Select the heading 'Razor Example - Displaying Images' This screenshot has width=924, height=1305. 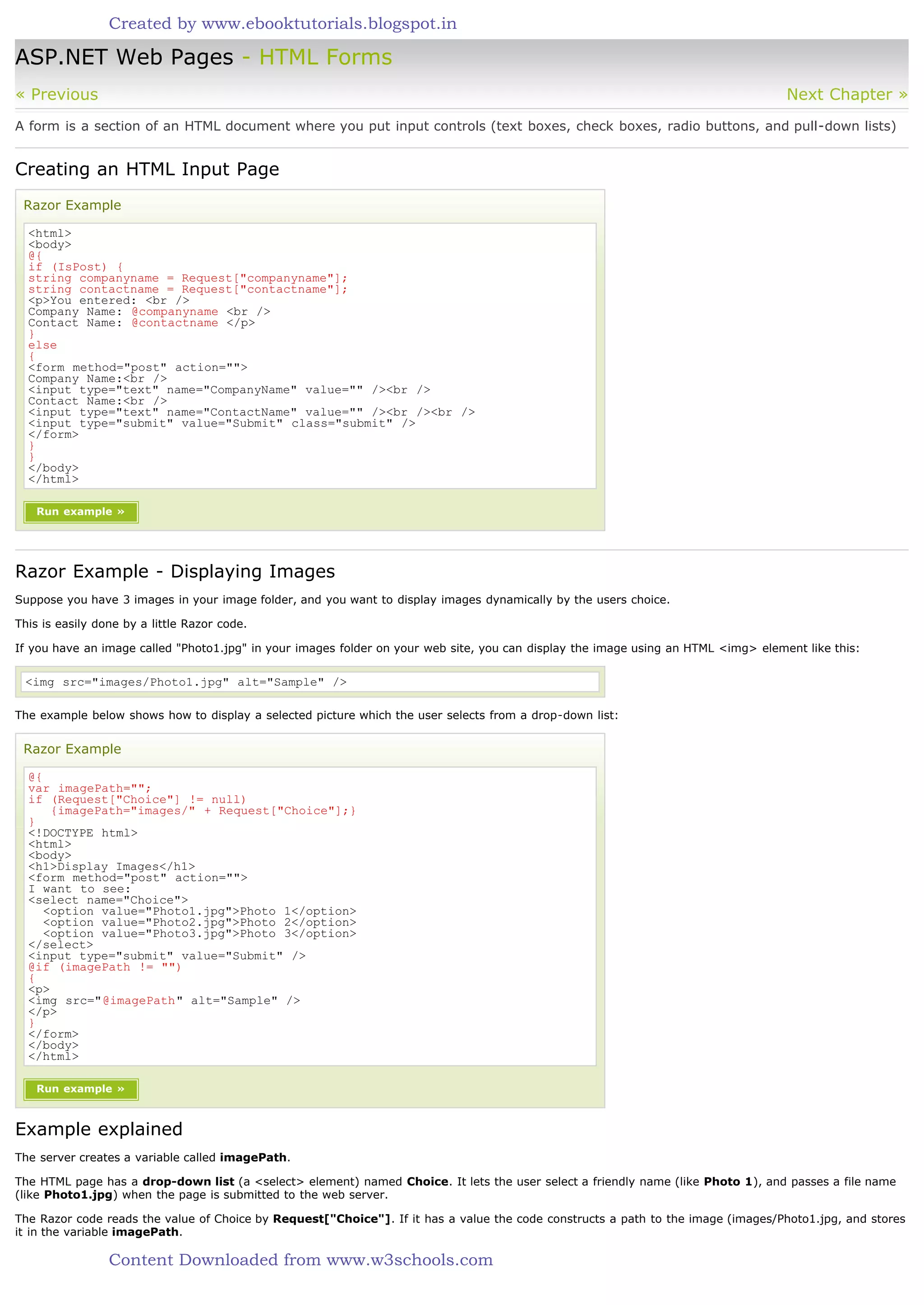(175, 571)
